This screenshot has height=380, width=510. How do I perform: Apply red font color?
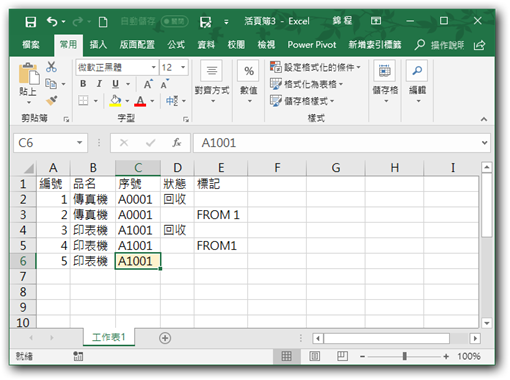(140, 101)
